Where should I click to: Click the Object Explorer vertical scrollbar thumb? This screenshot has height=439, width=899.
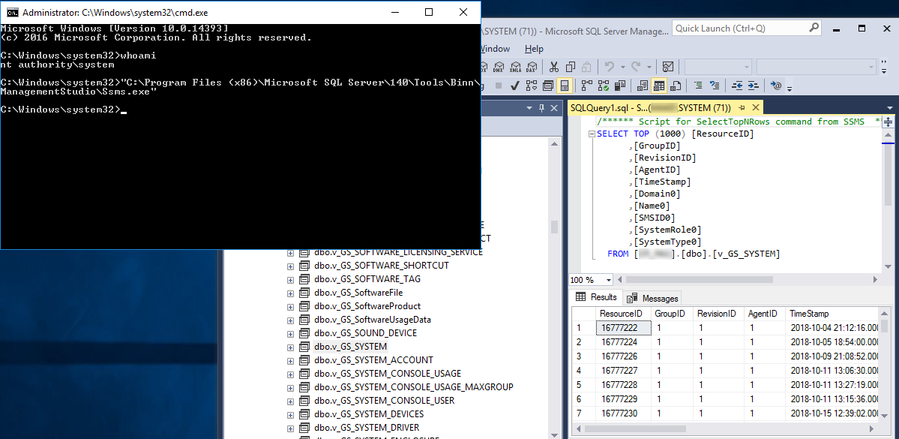[554, 226]
